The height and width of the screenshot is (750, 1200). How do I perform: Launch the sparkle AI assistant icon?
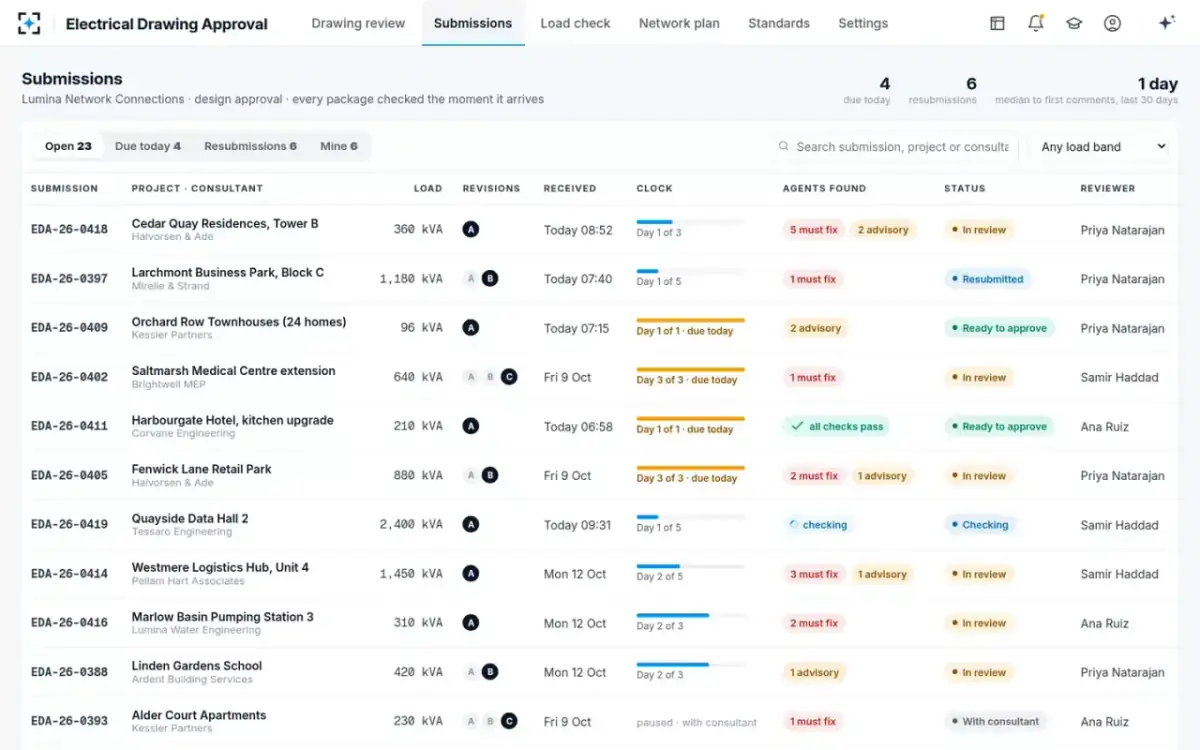(1166, 23)
